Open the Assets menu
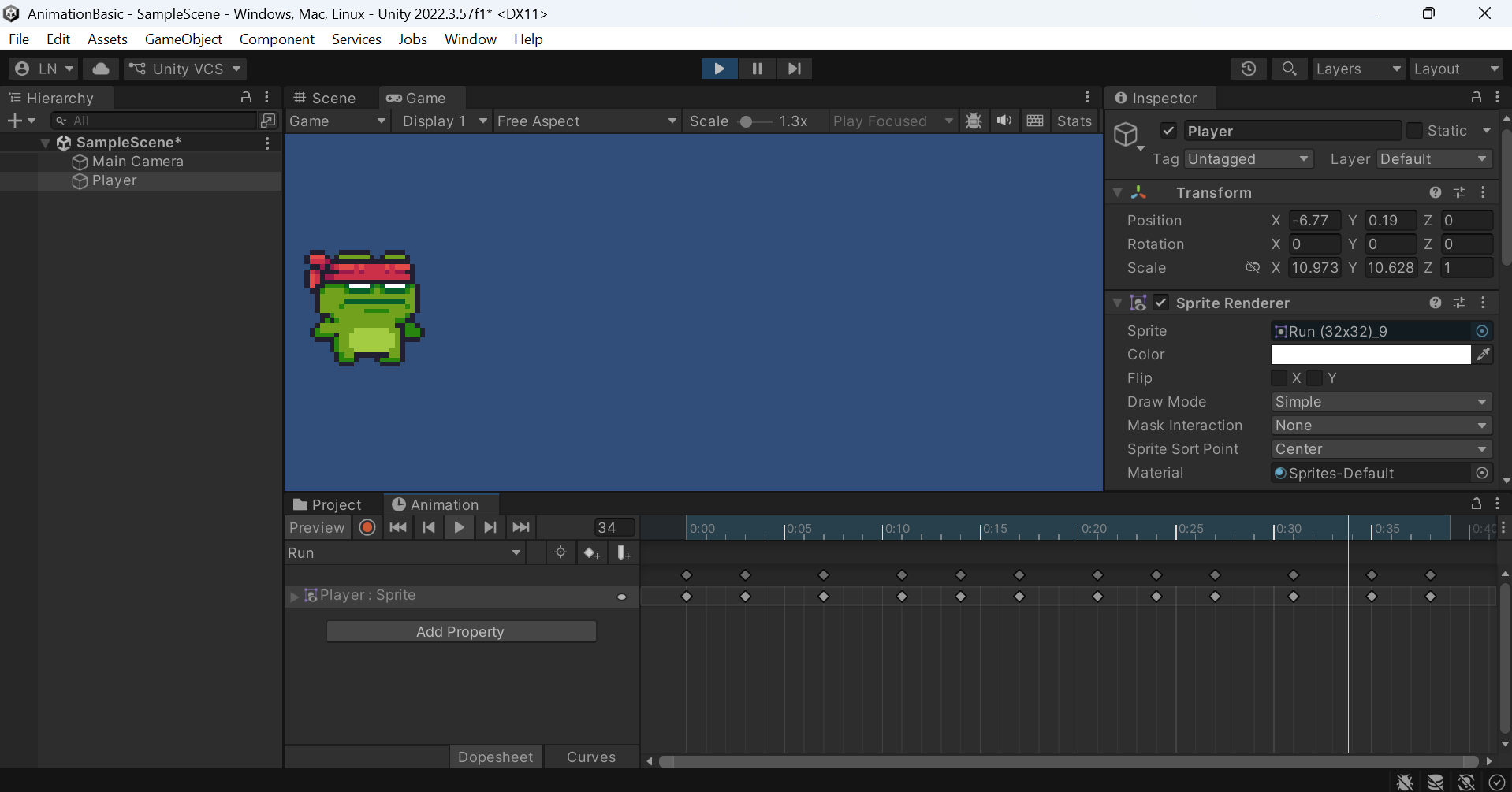The width and height of the screenshot is (1512, 792). [107, 39]
